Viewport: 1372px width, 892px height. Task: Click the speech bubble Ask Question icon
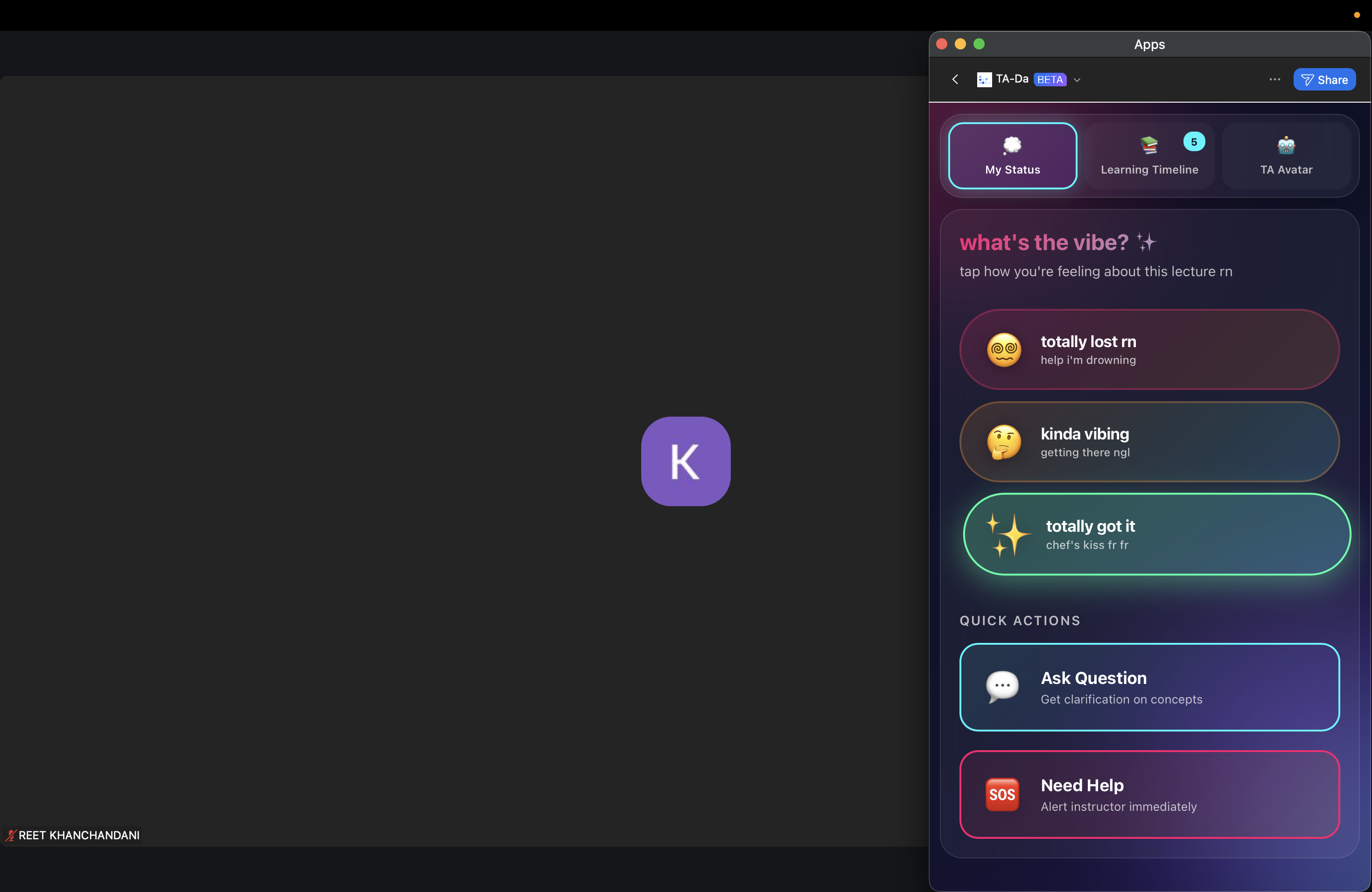coord(1002,687)
